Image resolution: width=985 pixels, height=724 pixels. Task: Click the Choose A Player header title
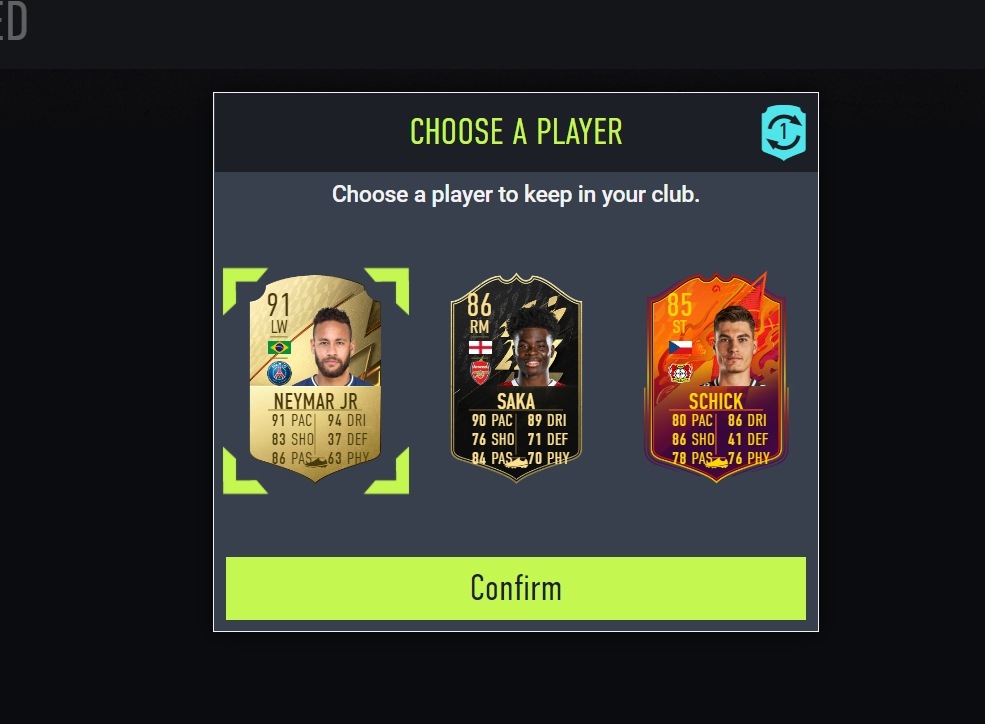tap(516, 132)
